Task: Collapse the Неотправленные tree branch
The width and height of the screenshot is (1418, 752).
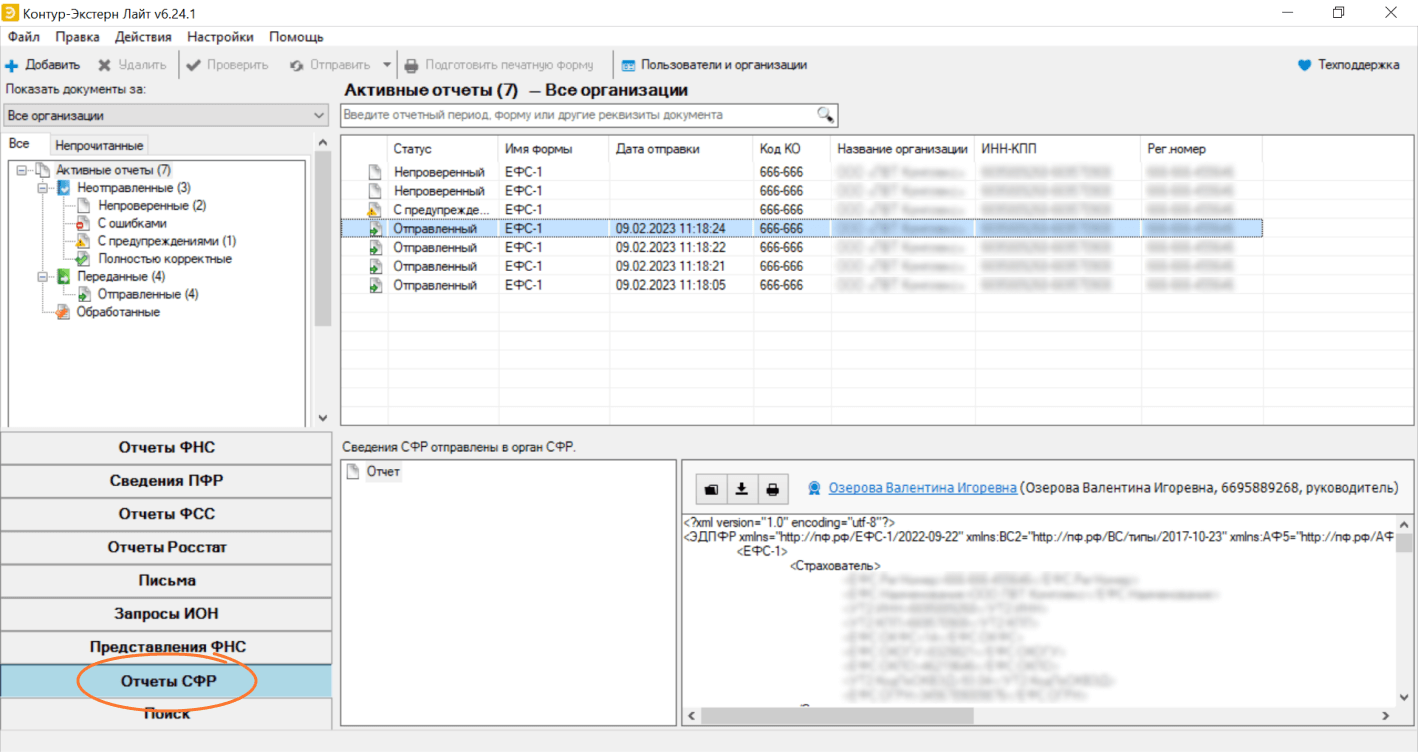Action: tap(43, 188)
